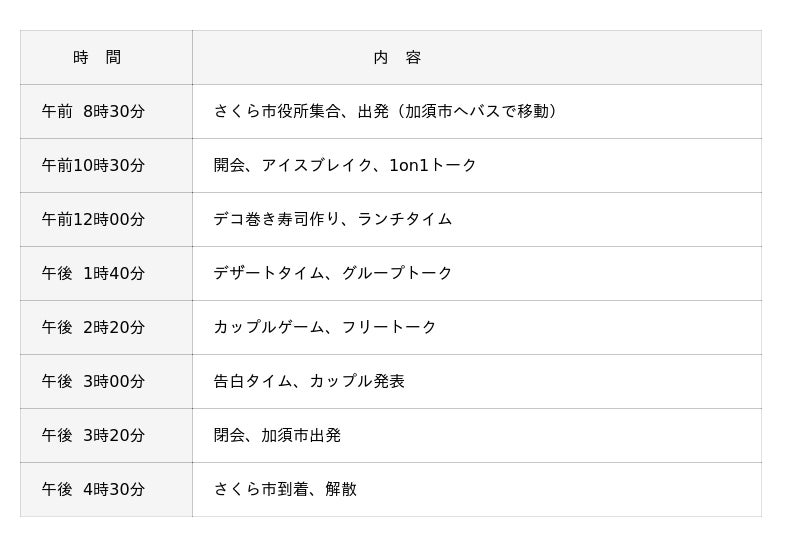
Task: Select the 午前10時30分 time cell
Action: tap(93, 166)
